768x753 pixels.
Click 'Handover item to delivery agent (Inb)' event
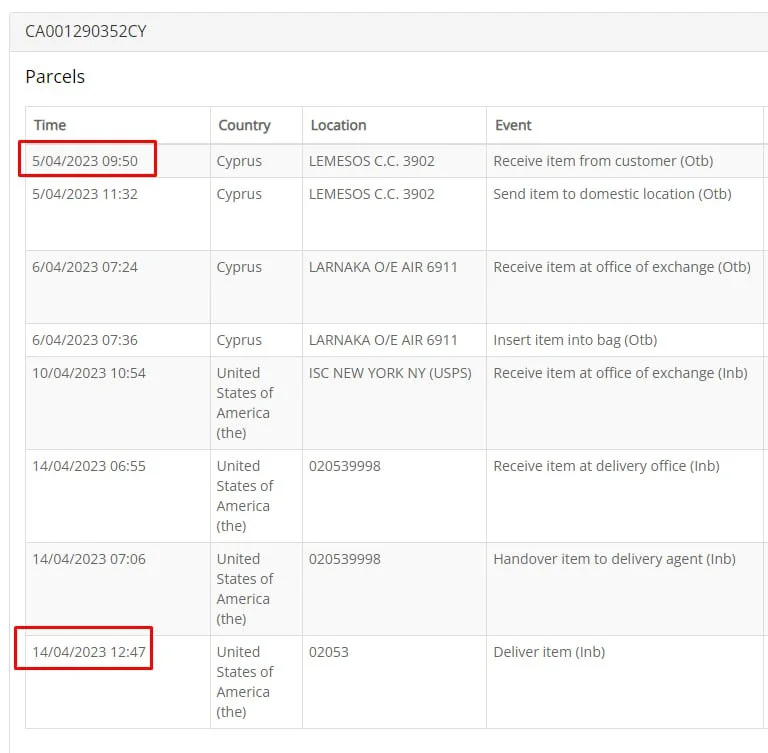614,559
